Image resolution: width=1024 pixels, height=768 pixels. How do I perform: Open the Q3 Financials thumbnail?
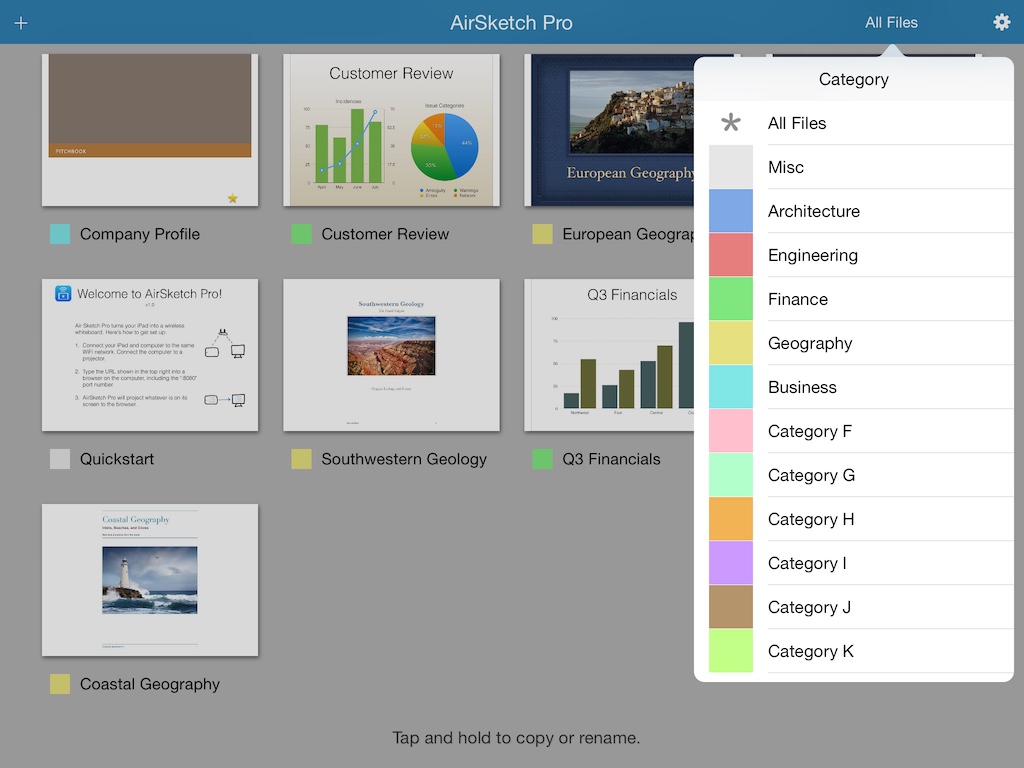[x=609, y=355]
